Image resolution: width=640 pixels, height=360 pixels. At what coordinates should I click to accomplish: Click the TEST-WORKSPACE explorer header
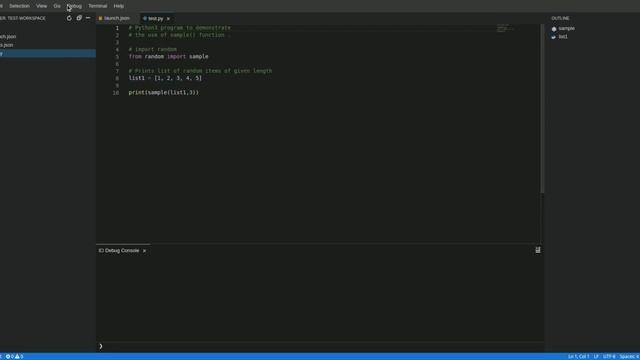pos(23,18)
